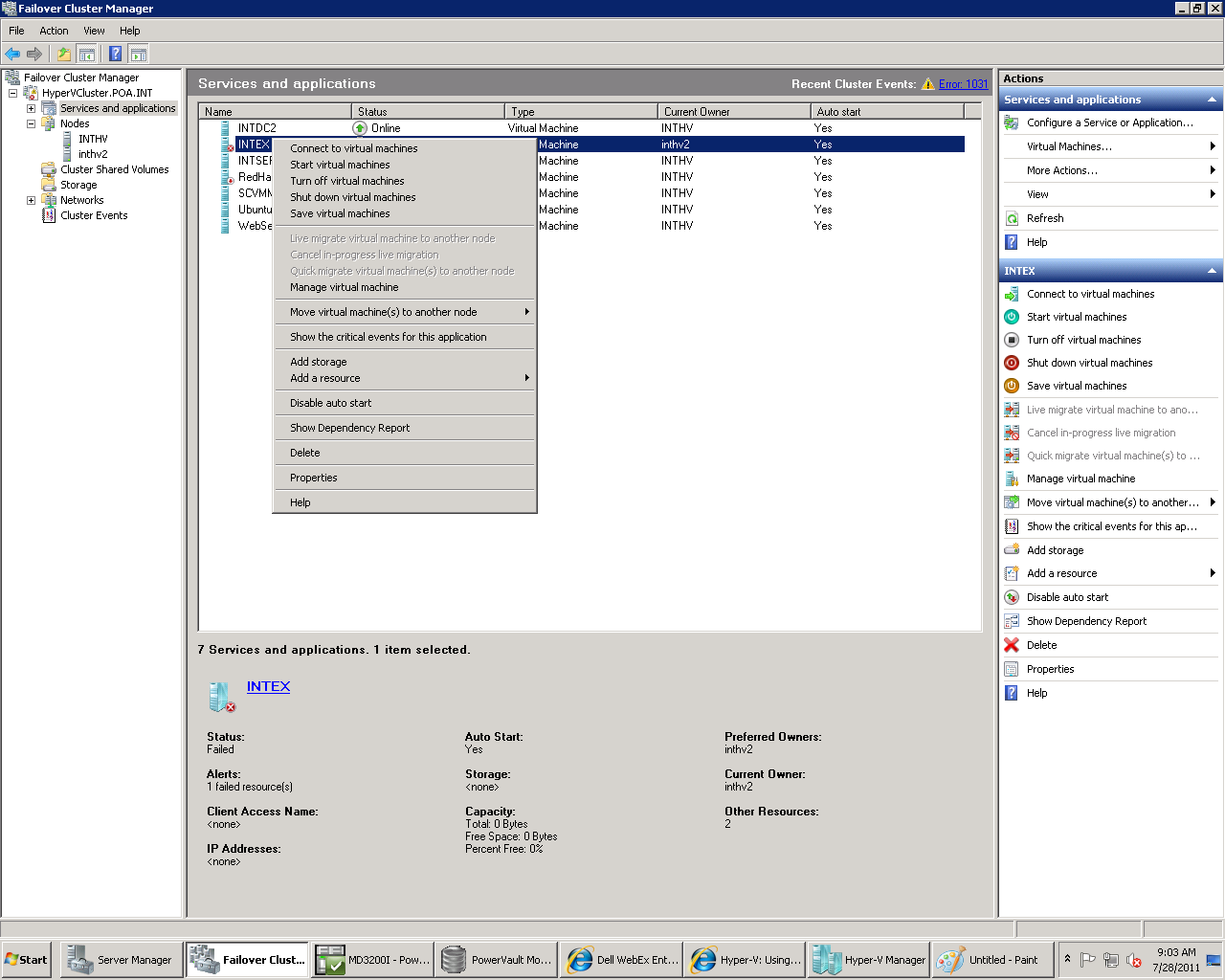1225x980 pixels.
Task: Collapse the Services and applications Actions section
Action: [x=1212, y=100]
